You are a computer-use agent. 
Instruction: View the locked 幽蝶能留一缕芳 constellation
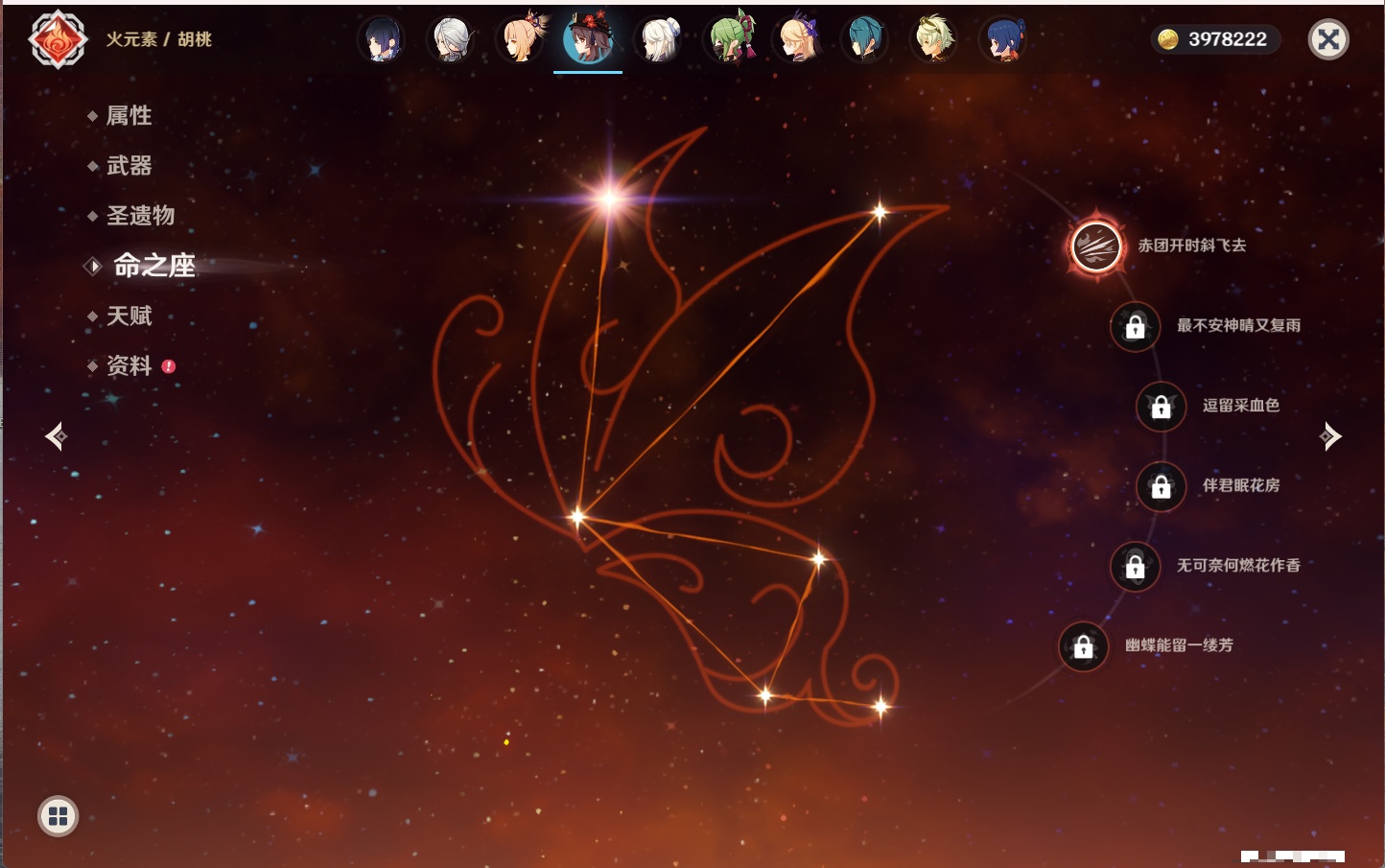pyautogui.click(x=1083, y=647)
